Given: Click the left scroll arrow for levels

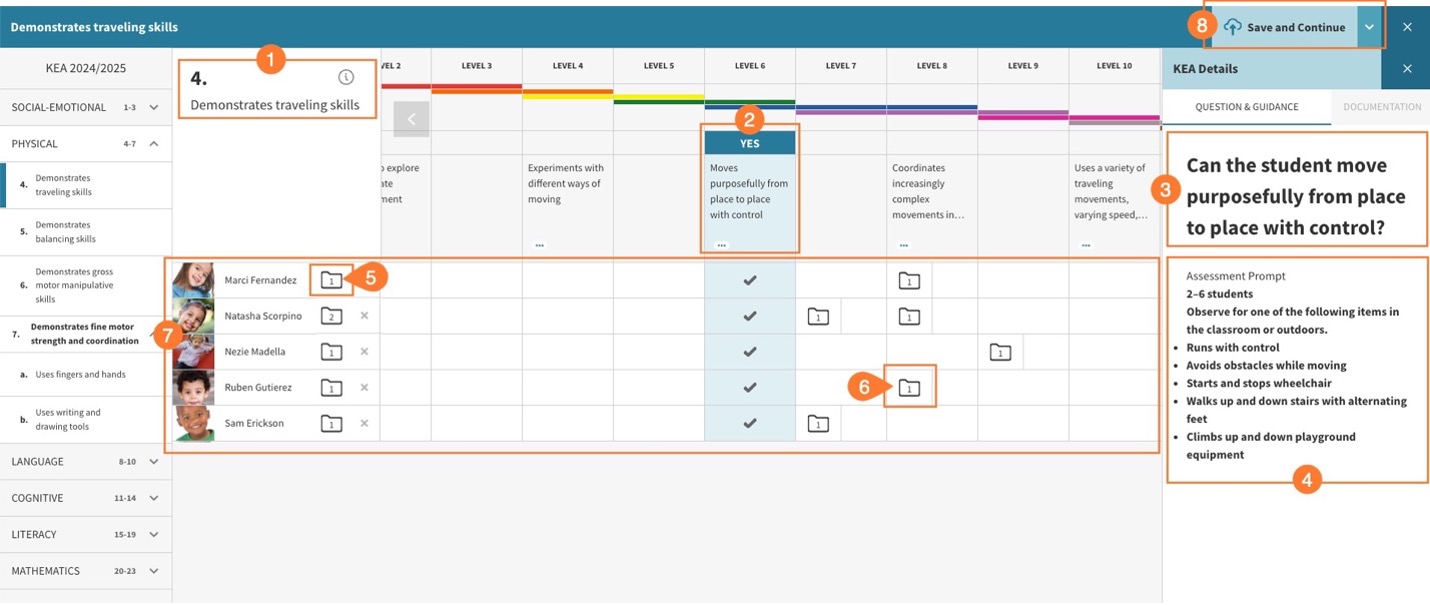Looking at the screenshot, I should click(x=411, y=119).
